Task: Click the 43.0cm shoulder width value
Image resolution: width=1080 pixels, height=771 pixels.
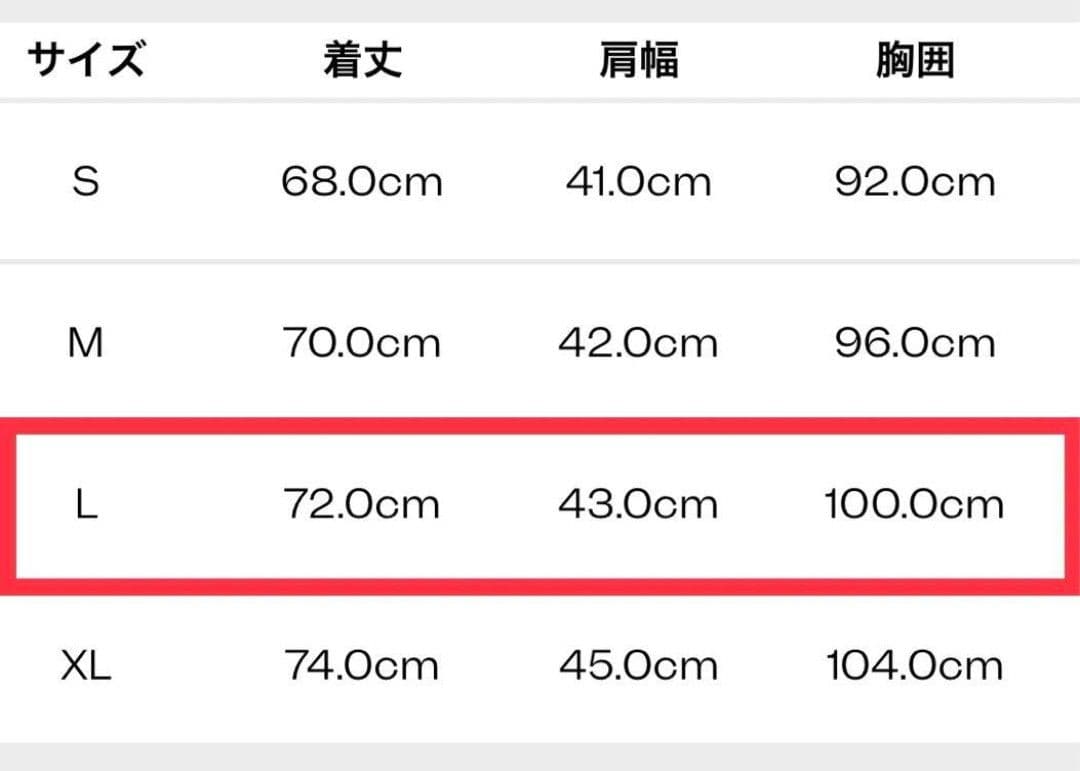Action: coord(639,505)
